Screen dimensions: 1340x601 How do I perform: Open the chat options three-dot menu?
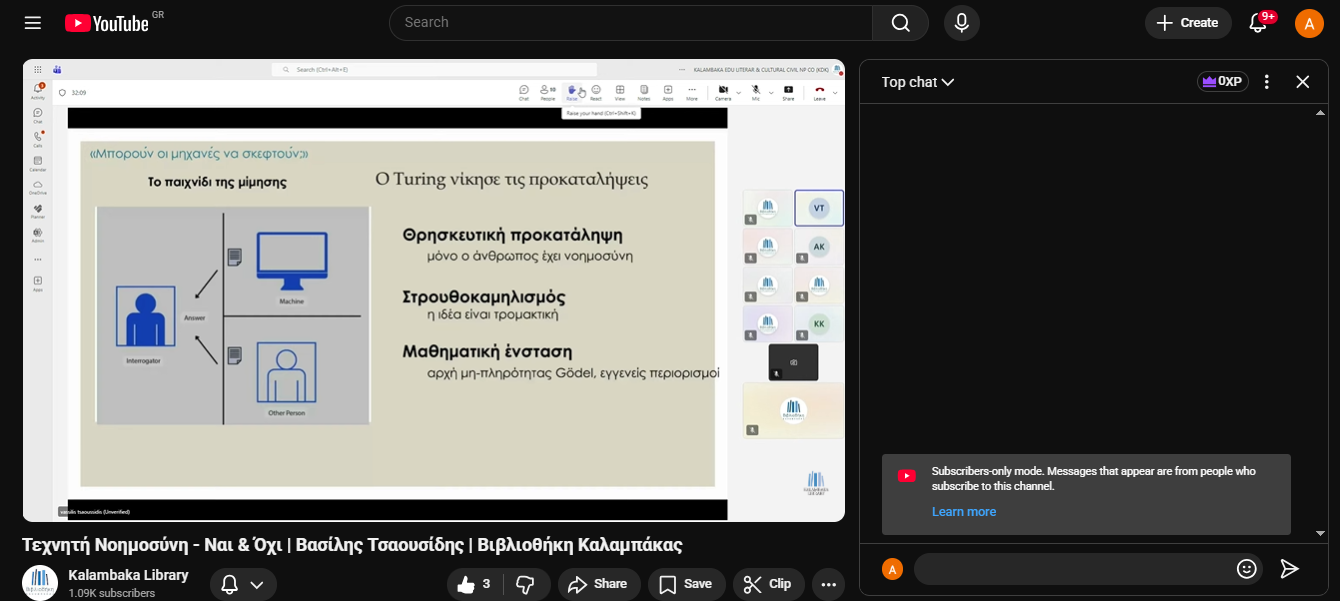coord(1267,82)
